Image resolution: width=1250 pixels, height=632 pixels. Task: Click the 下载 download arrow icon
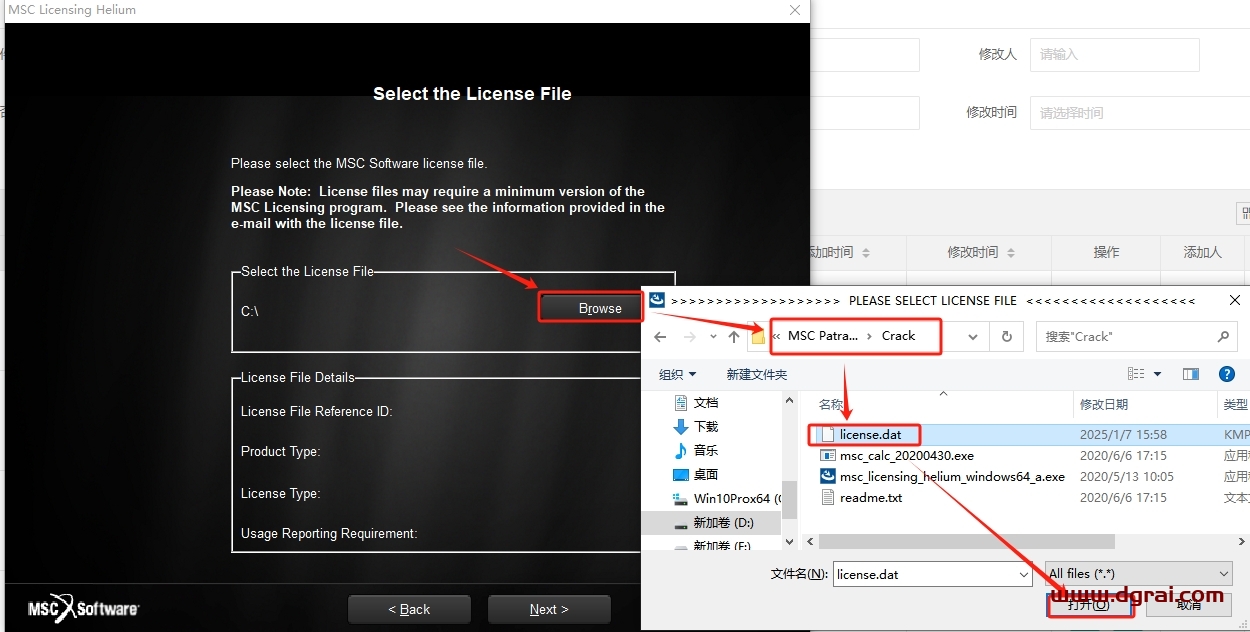point(681,426)
